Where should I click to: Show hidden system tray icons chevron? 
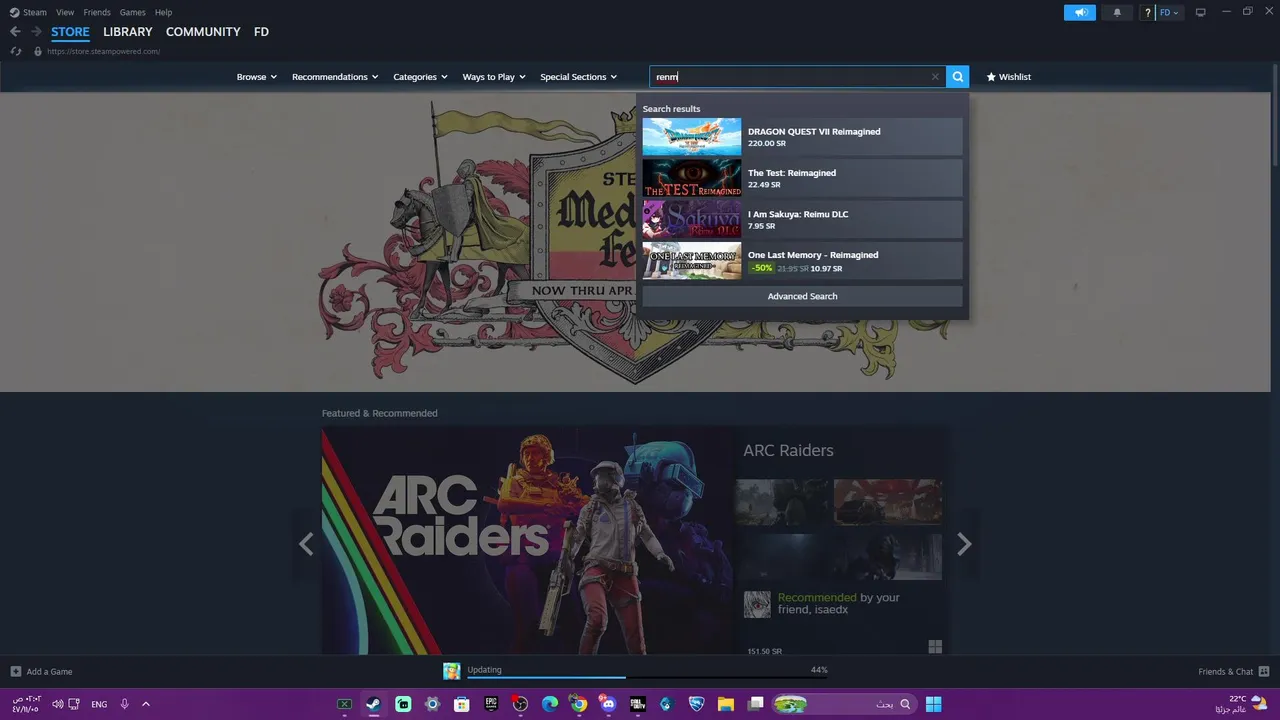tap(146, 704)
